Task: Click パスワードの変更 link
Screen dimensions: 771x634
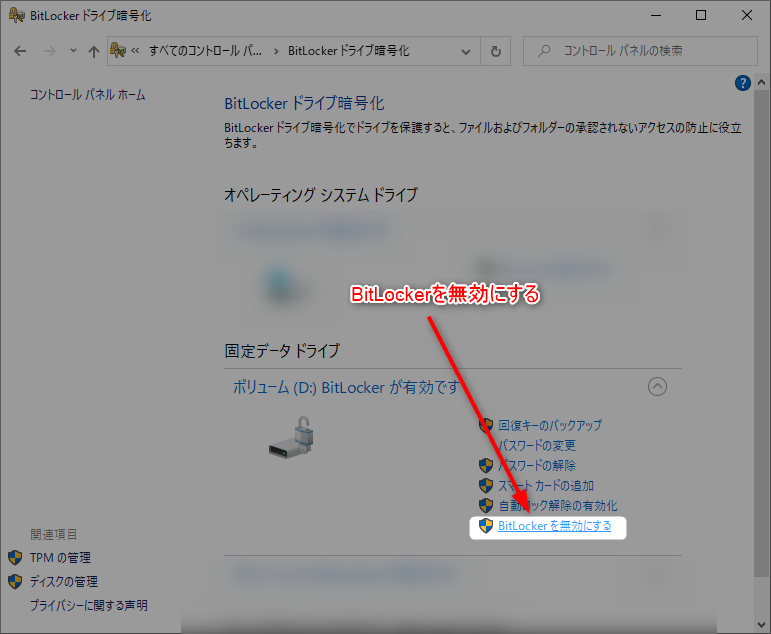Action: 536,445
